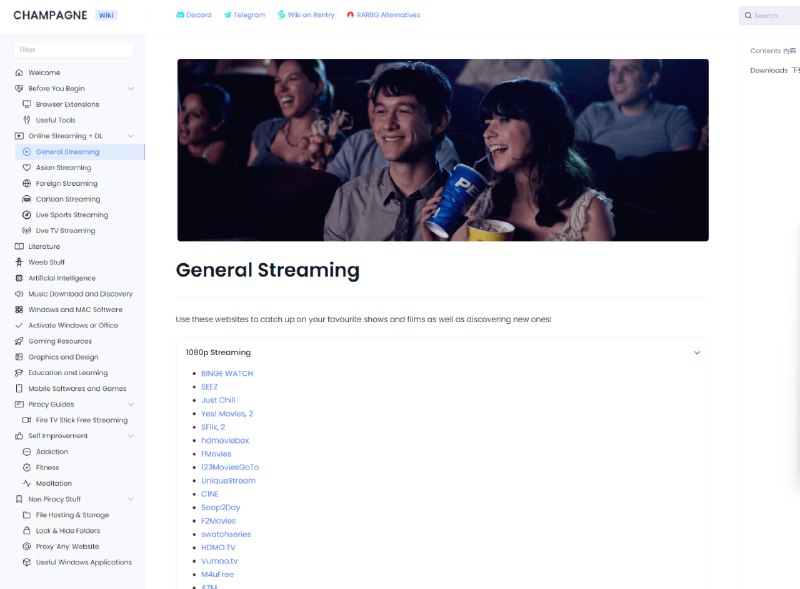Viewport: 800px width, 589px height.
Task: Click the Discord icon in top bar
Action: (180, 15)
